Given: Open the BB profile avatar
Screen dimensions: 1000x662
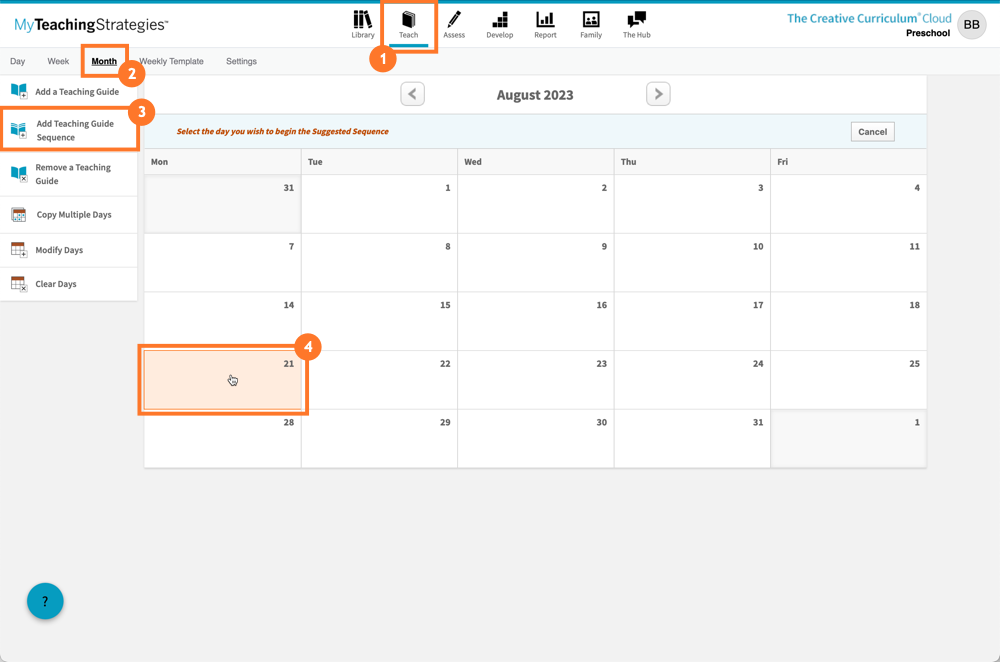Looking at the screenshot, I should [x=971, y=24].
